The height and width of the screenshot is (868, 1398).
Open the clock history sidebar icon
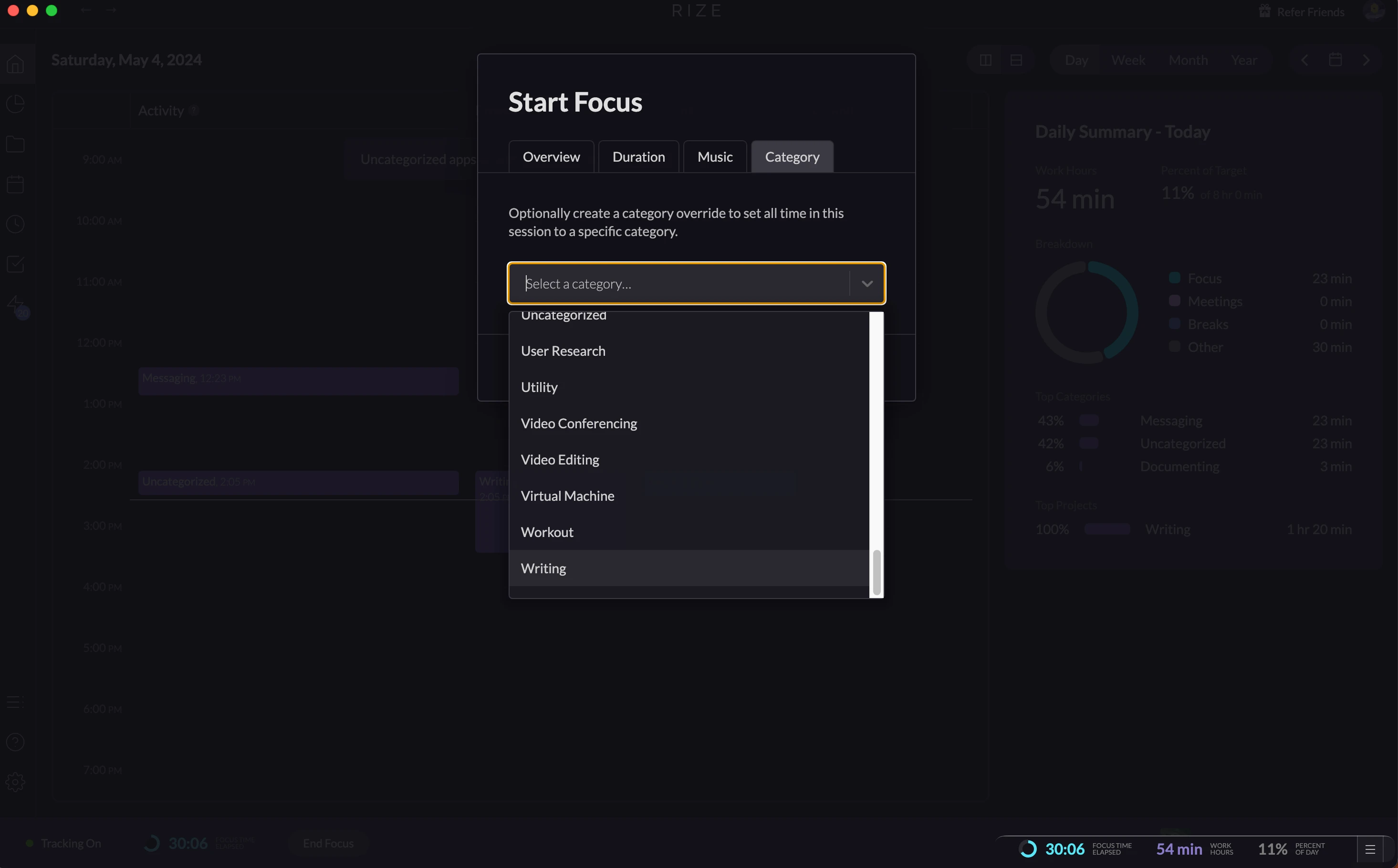[16, 224]
